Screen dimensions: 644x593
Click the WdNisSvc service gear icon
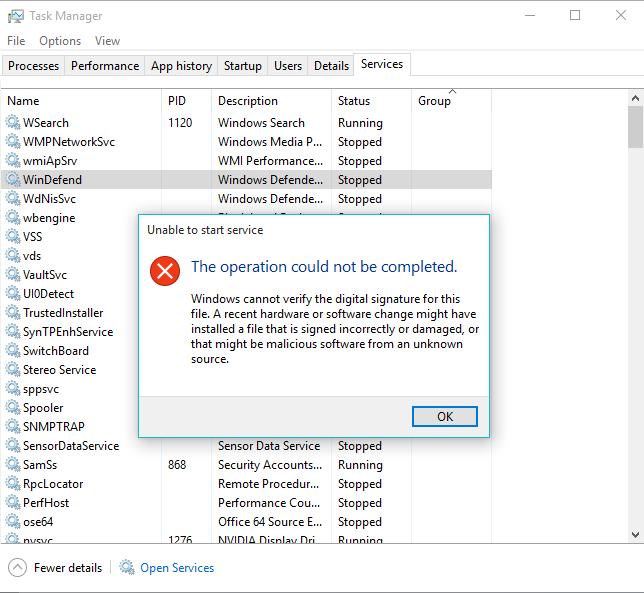pos(13,198)
